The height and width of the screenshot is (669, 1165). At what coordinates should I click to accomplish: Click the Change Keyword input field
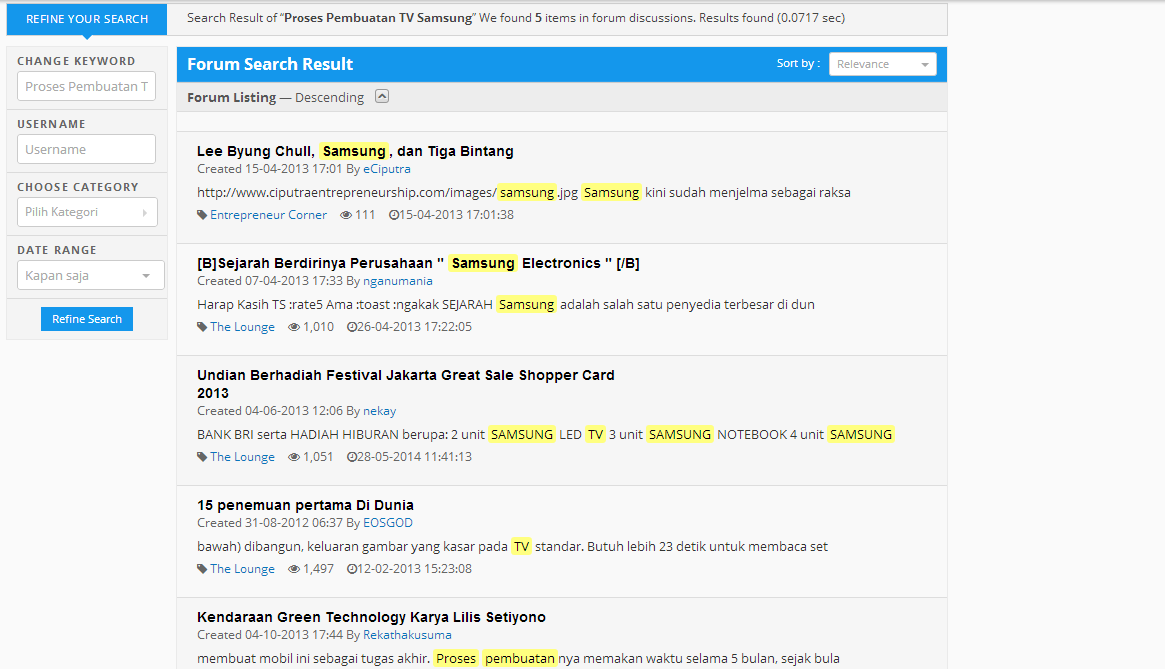[x=86, y=86]
